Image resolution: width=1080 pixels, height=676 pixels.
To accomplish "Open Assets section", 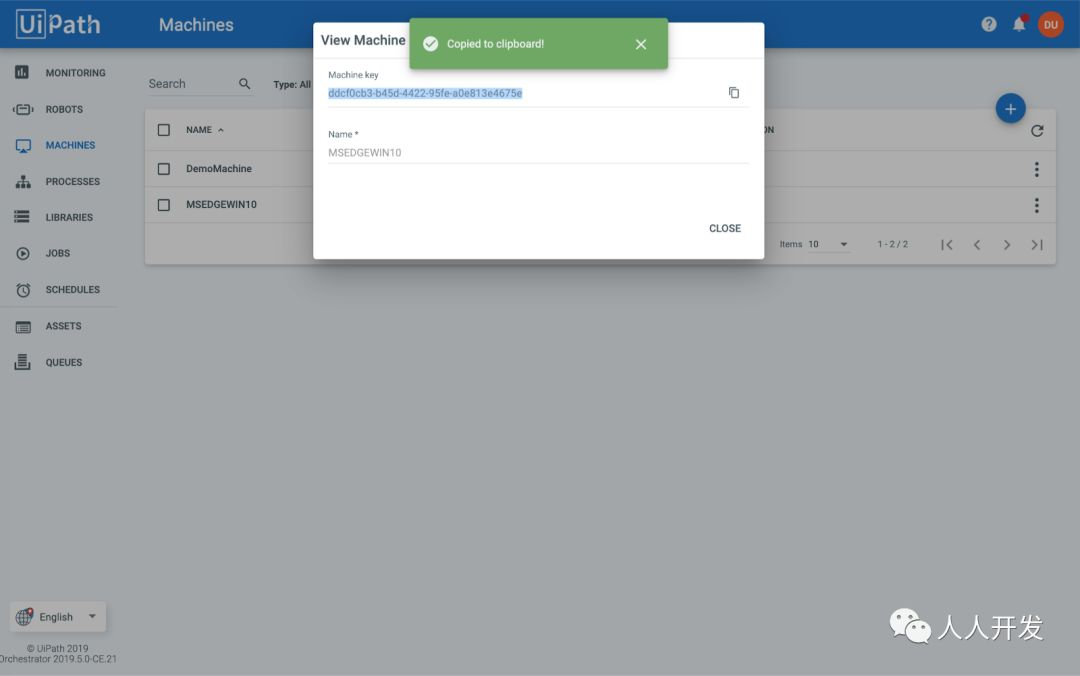I will pyautogui.click(x=63, y=326).
